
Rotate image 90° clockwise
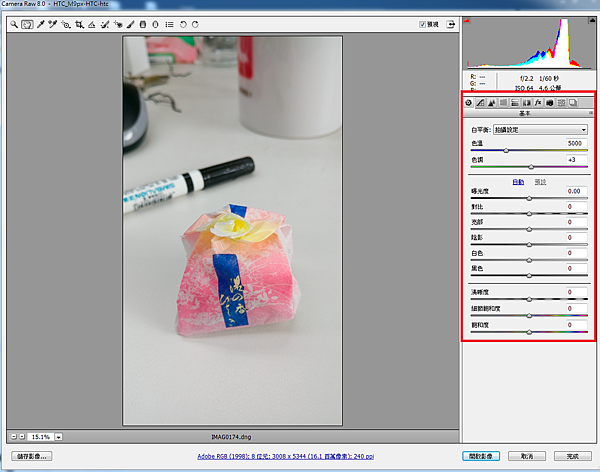click(x=195, y=24)
